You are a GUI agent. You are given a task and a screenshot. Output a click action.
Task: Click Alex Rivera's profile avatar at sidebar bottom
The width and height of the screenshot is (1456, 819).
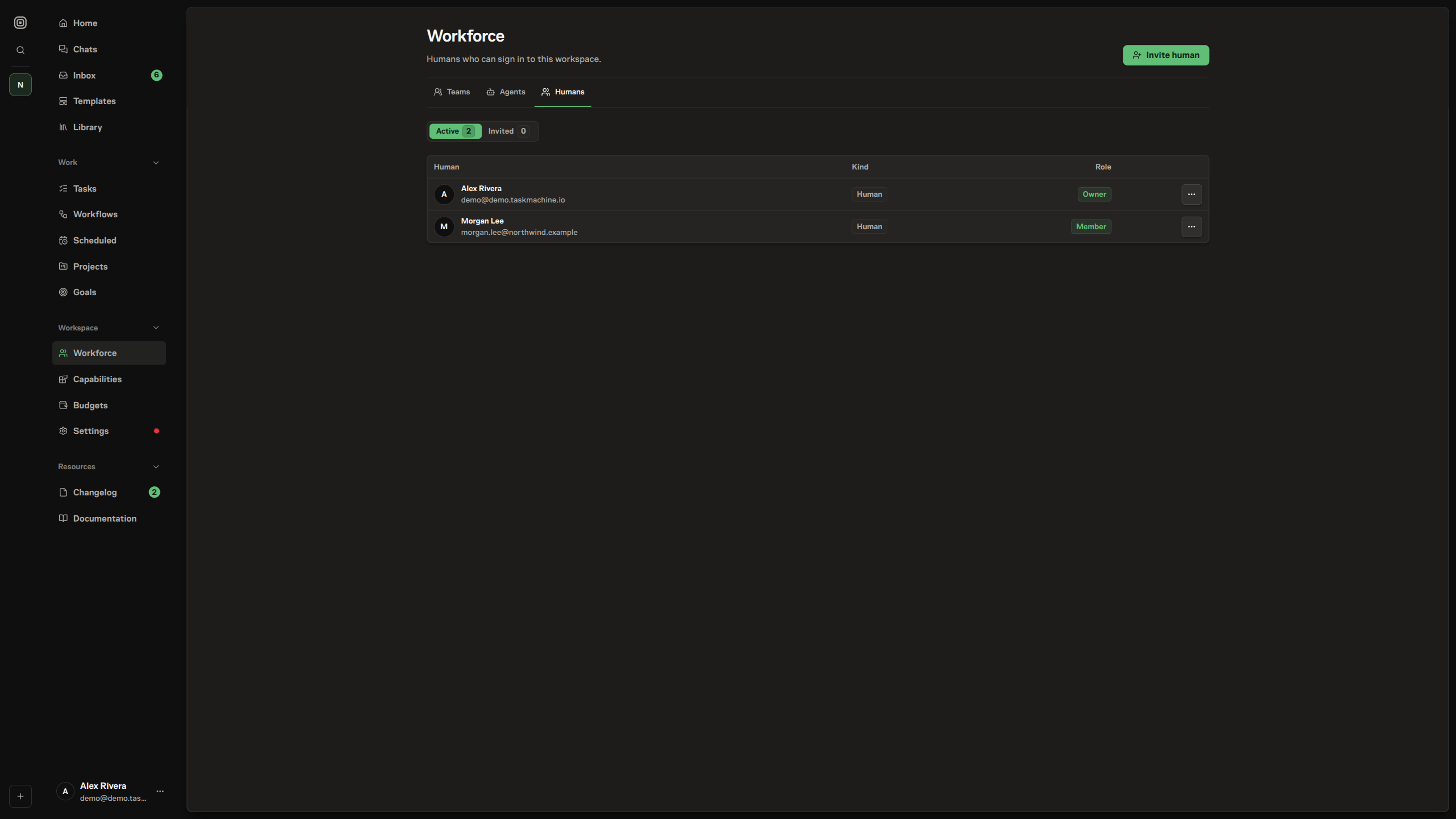[x=65, y=791]
